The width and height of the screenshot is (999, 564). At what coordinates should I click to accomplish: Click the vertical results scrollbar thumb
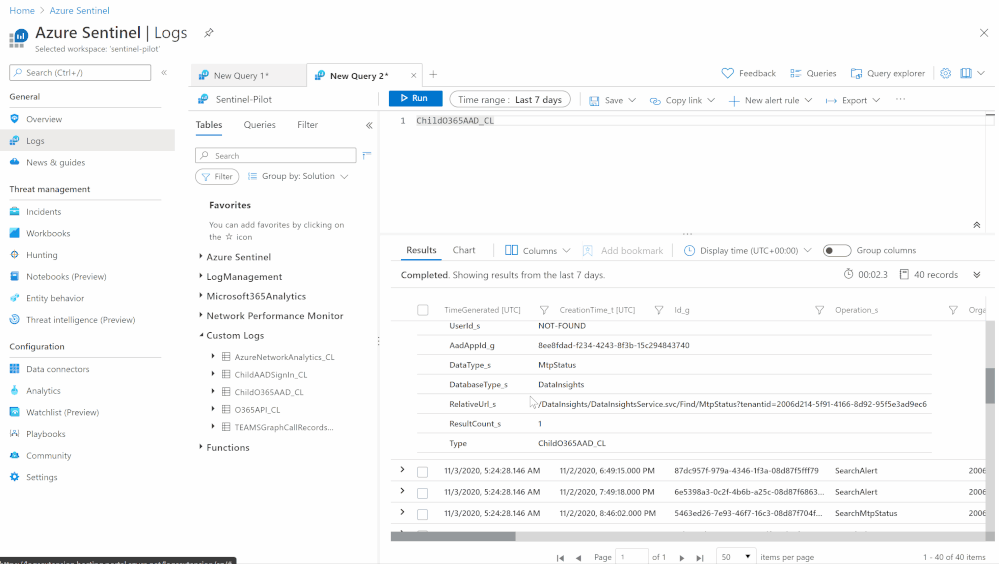pyautogui.click(x=989, y=386)
